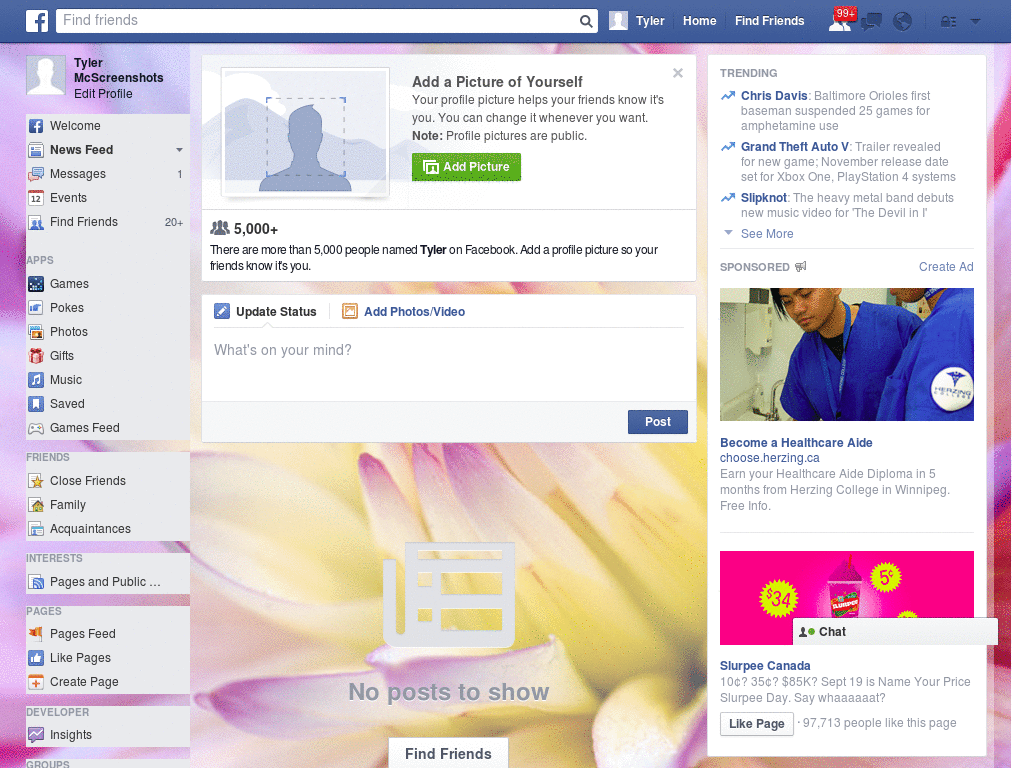Viewport: 1024px width, 768px height.
Task: Click the healthcare aide ad image
Action: (846, 354)
